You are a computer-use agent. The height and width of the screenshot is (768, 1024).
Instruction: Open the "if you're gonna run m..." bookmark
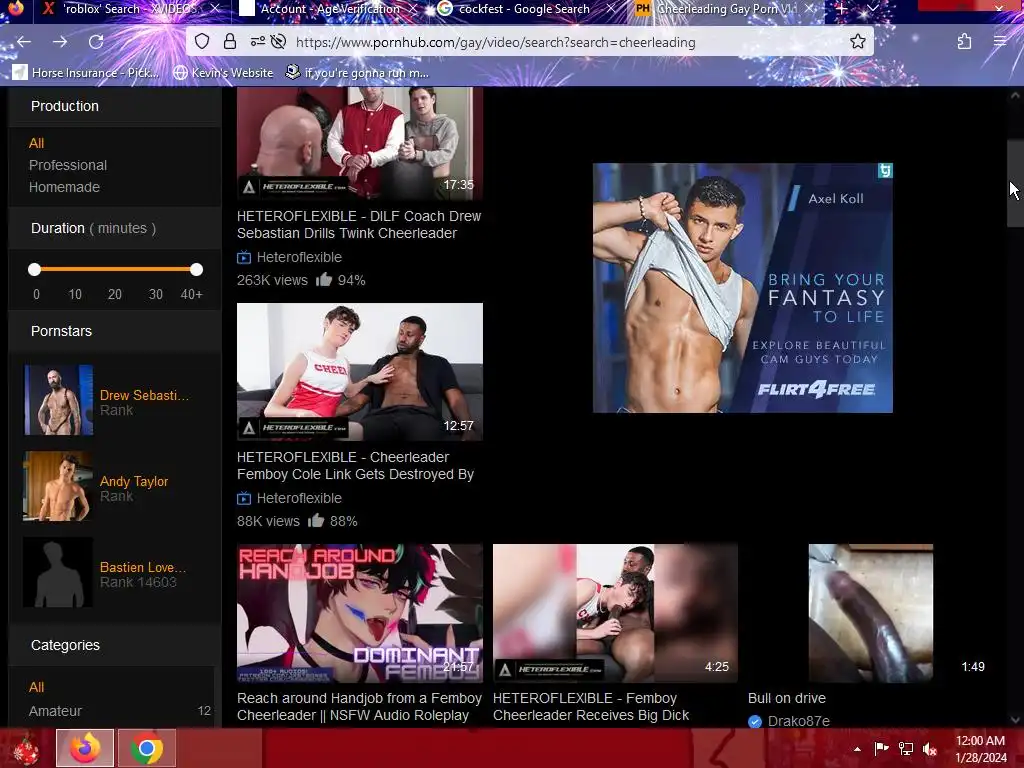coord(357,72)
